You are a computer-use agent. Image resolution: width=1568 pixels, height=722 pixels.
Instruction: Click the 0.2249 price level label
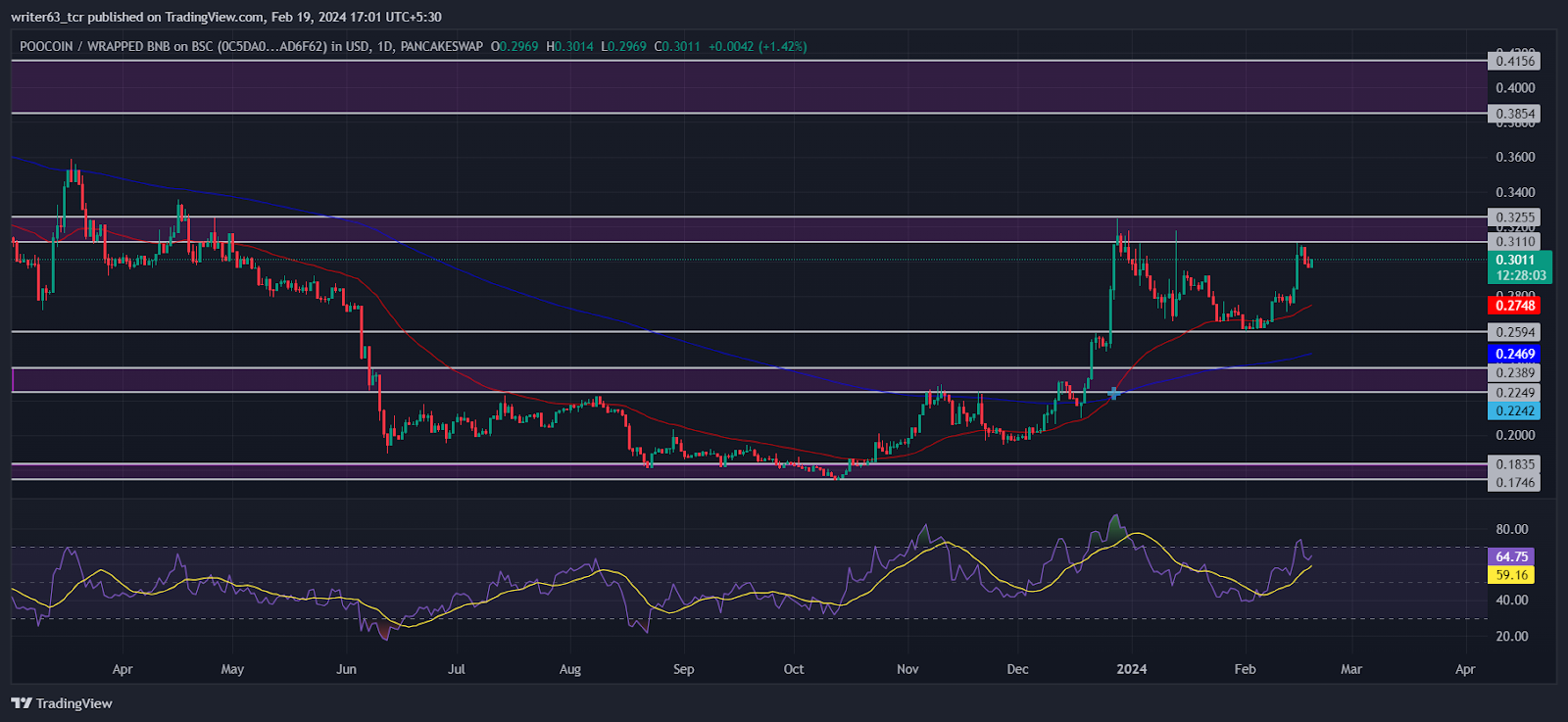click(1515, 393)
